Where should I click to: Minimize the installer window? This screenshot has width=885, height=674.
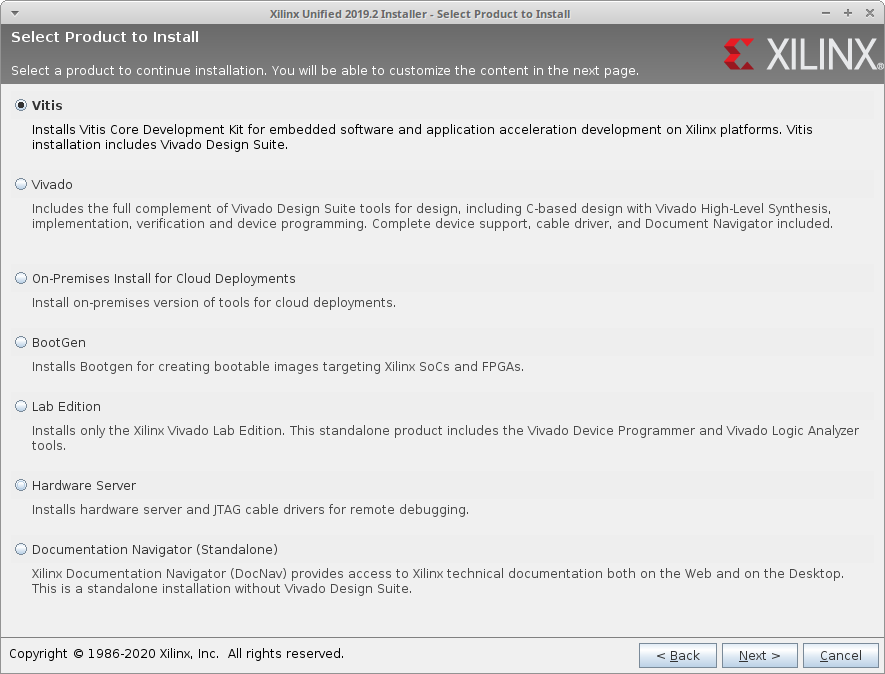tap(826, 13)
